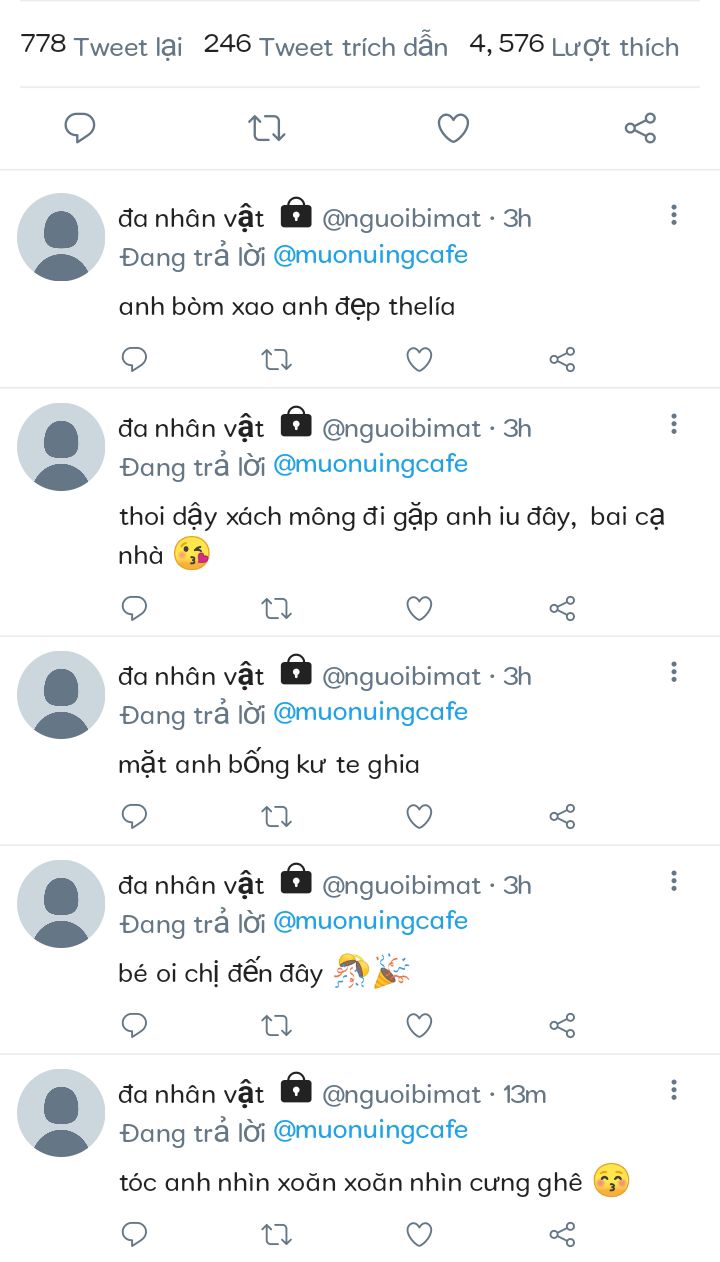Viewport: 720px width, 1262px height.
Task: View the 778 Tweet lại list
Action: coord(102,46)
